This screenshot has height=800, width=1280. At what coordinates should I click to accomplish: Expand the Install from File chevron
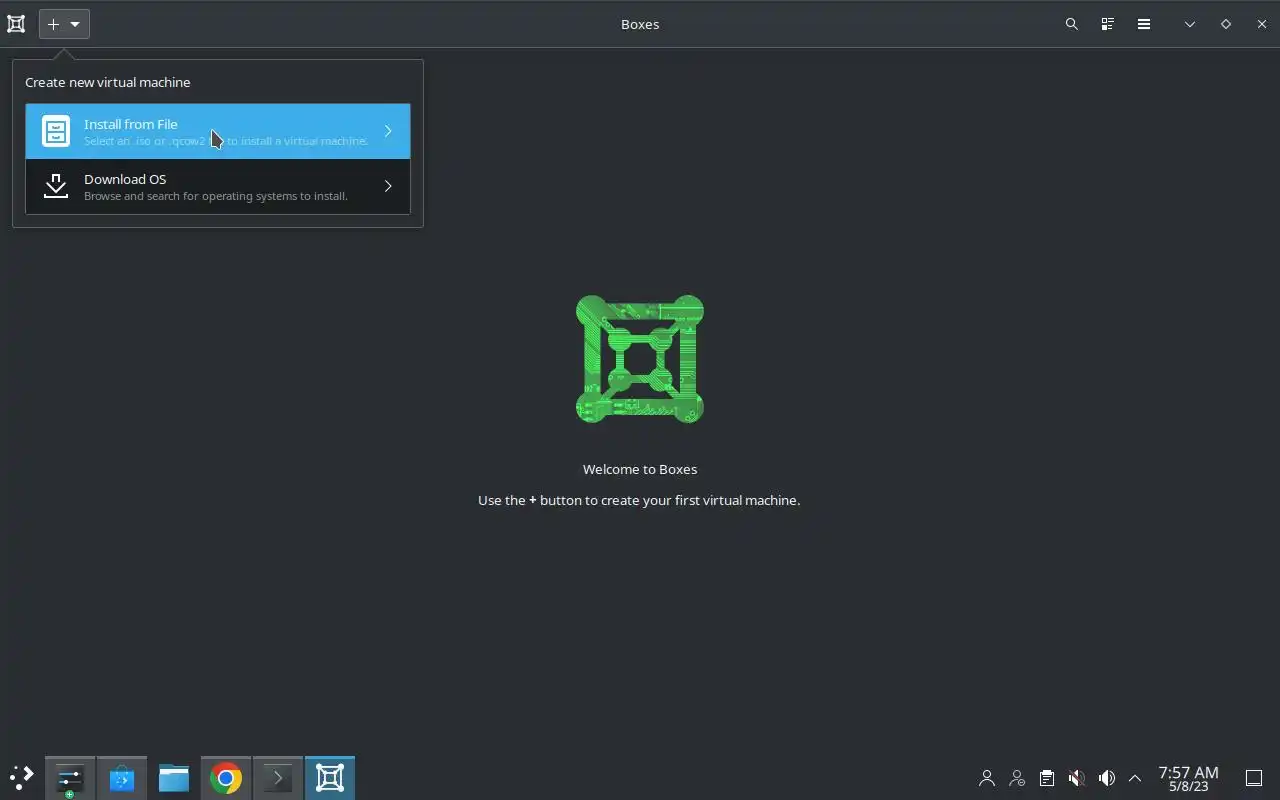388,131
